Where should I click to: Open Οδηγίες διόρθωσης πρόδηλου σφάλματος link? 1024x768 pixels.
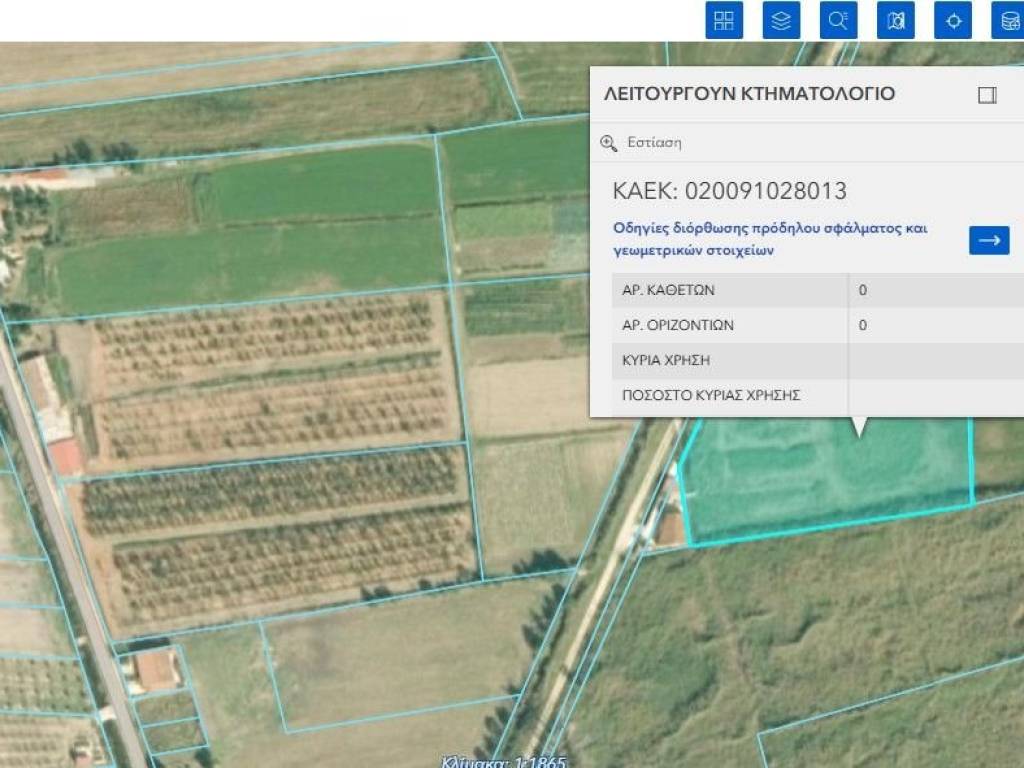(770, 240)
